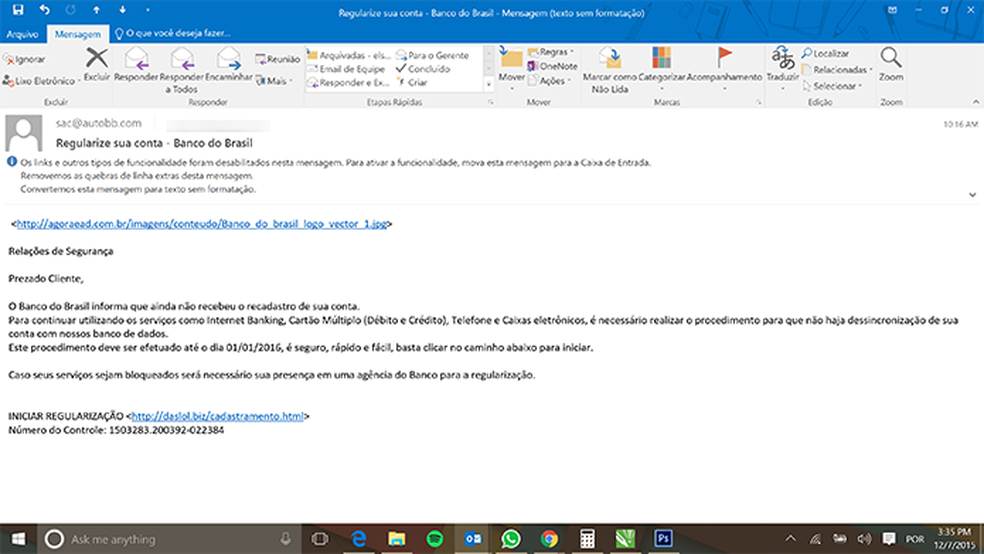Click the 'O que você deseja fazer' search box

[x=173, y=33]
